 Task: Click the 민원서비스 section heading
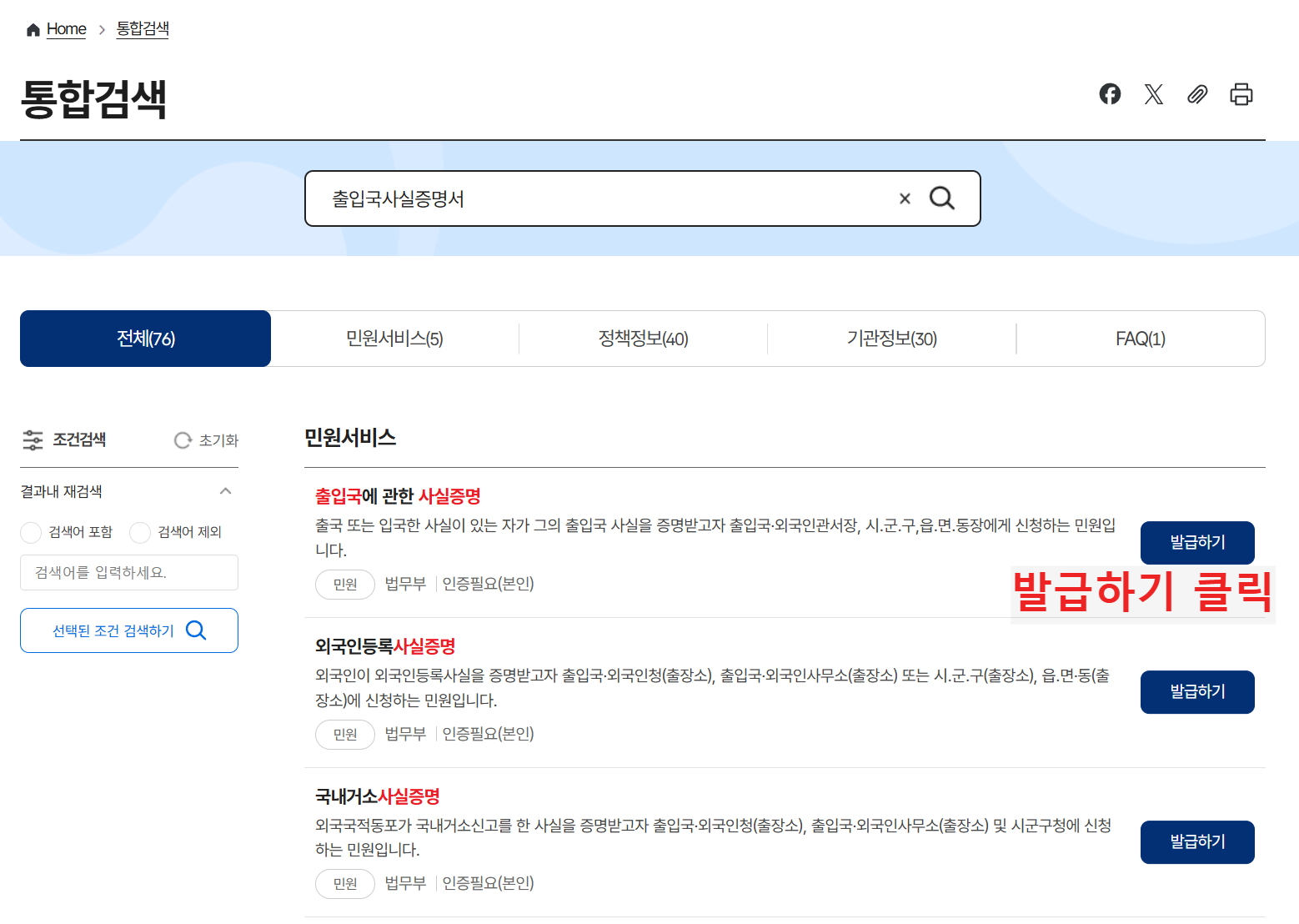350,438
